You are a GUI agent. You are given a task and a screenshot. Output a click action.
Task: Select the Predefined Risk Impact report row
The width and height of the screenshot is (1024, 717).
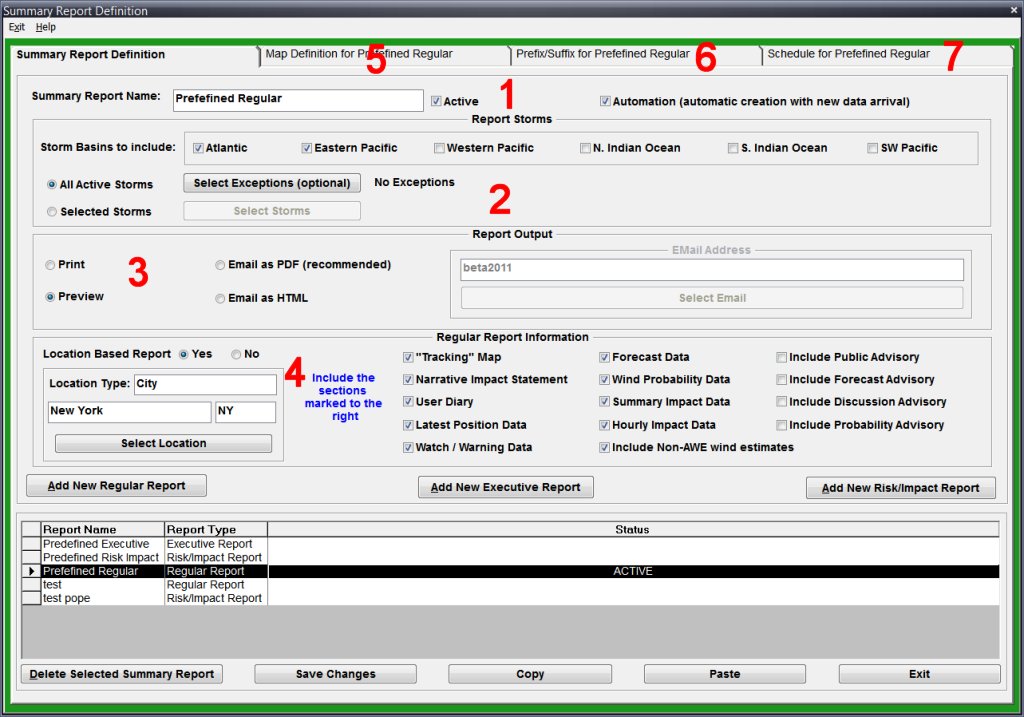click(x=101, y=557)
